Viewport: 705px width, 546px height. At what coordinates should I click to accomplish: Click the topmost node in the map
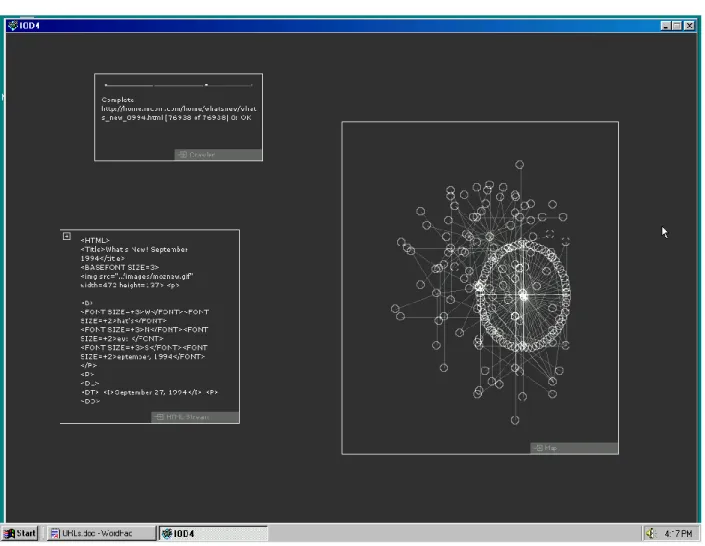pos(519,165)
